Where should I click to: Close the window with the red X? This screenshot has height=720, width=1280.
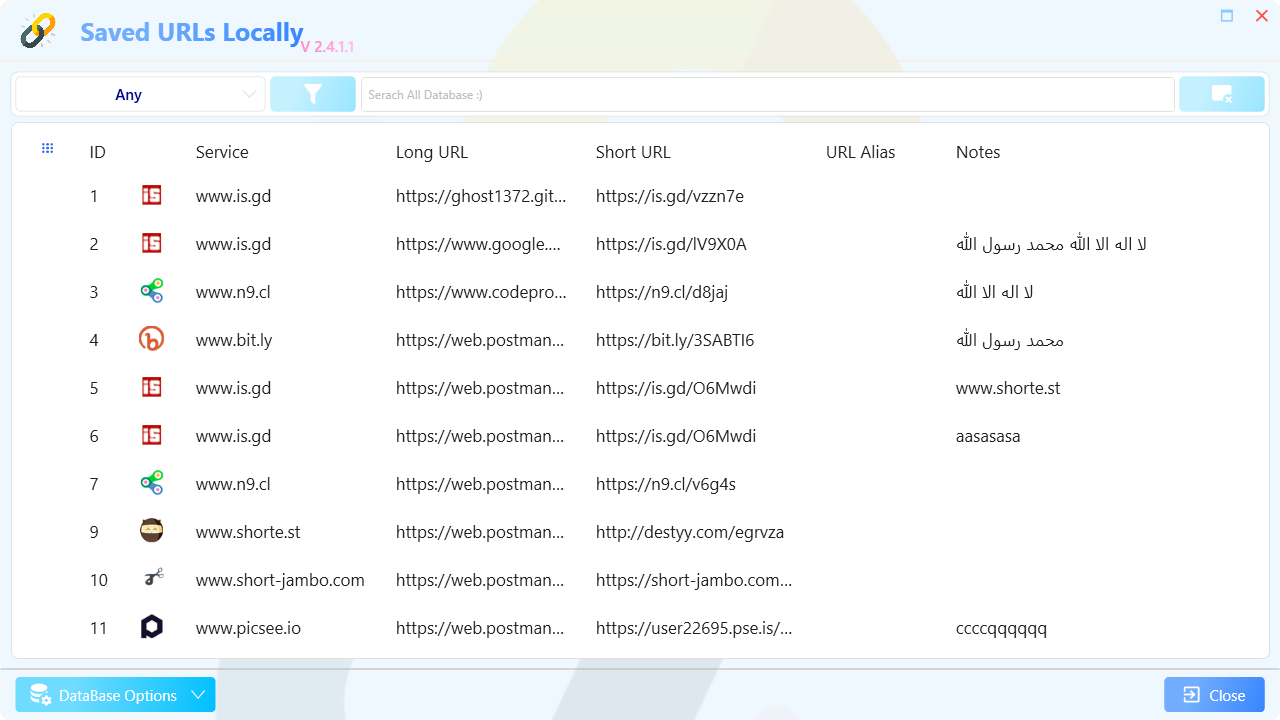[1262, 16]
